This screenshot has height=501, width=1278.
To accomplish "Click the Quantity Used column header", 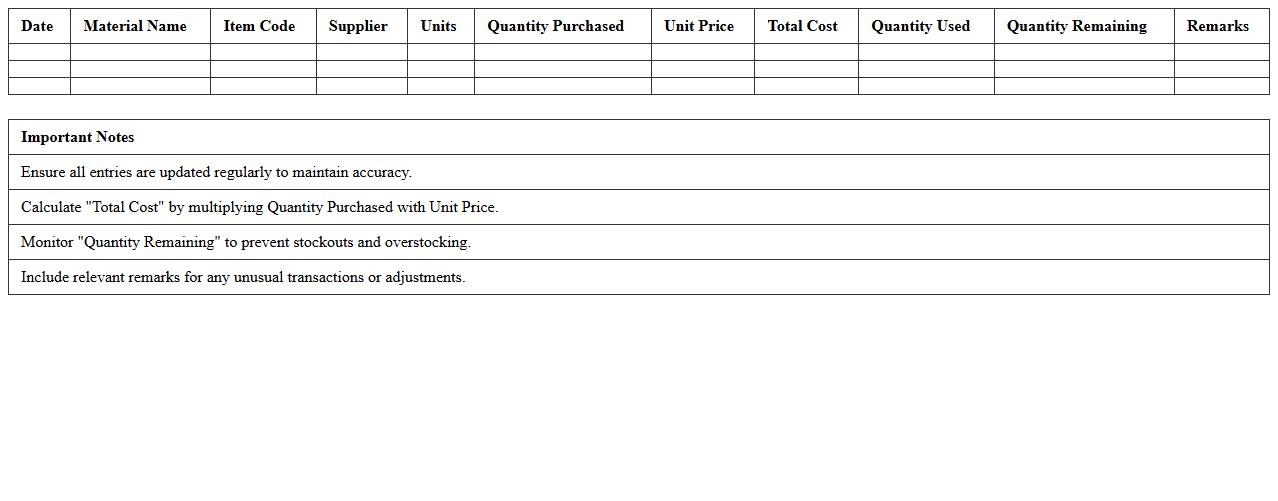I will [920, 26].
